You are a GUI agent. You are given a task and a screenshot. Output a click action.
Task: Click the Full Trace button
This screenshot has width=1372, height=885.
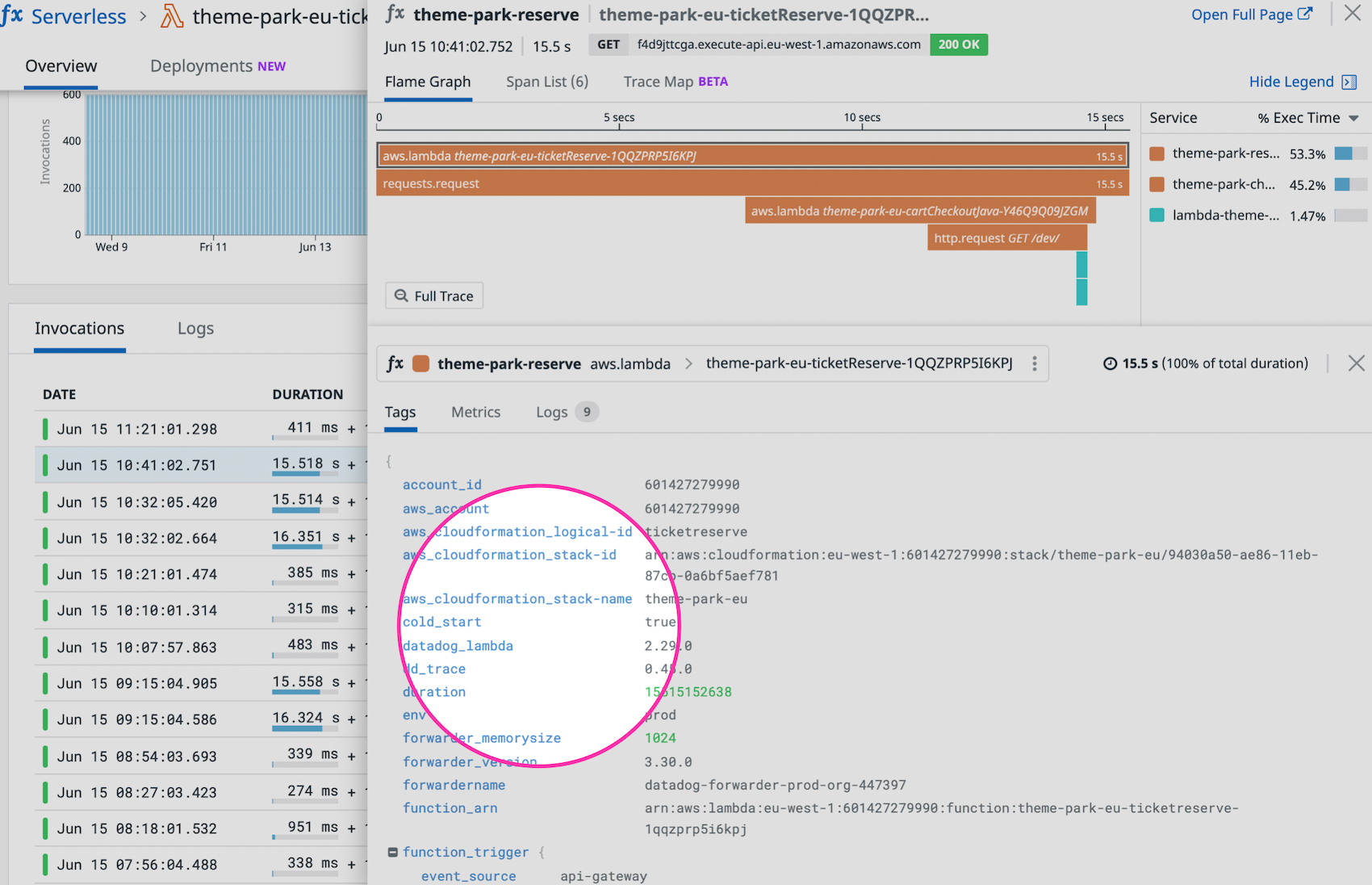(x=433, y=296)
